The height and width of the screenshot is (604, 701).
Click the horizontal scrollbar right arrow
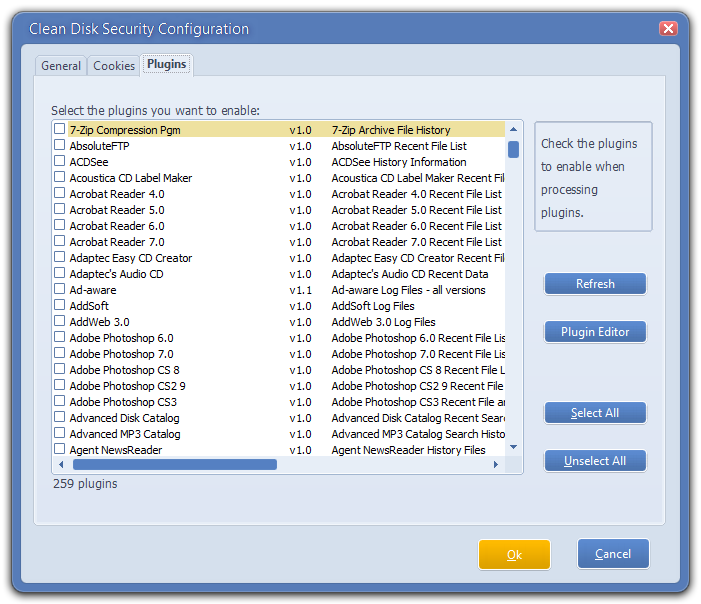tap(496, 465)
